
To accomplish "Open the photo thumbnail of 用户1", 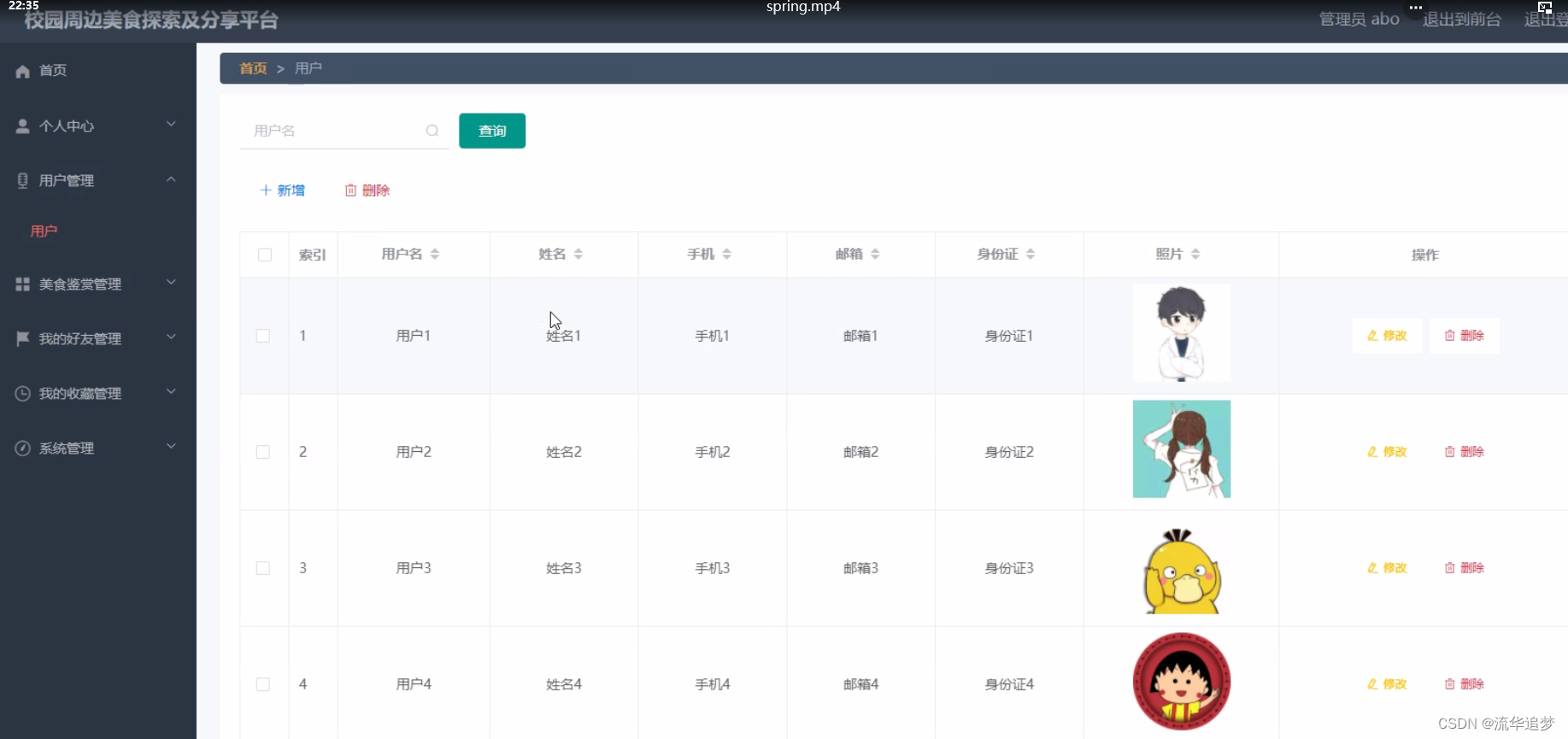I will (1182, 333).
